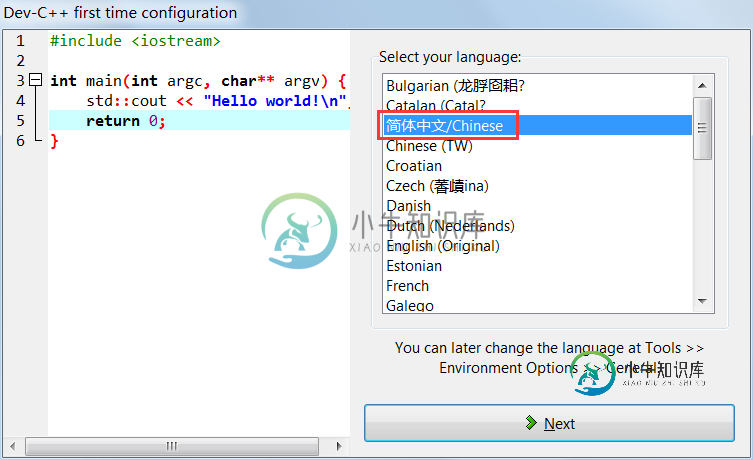The image size is (753, 460).
Task: Click the language list scrollbar thumb
Action: pos(702,128)
